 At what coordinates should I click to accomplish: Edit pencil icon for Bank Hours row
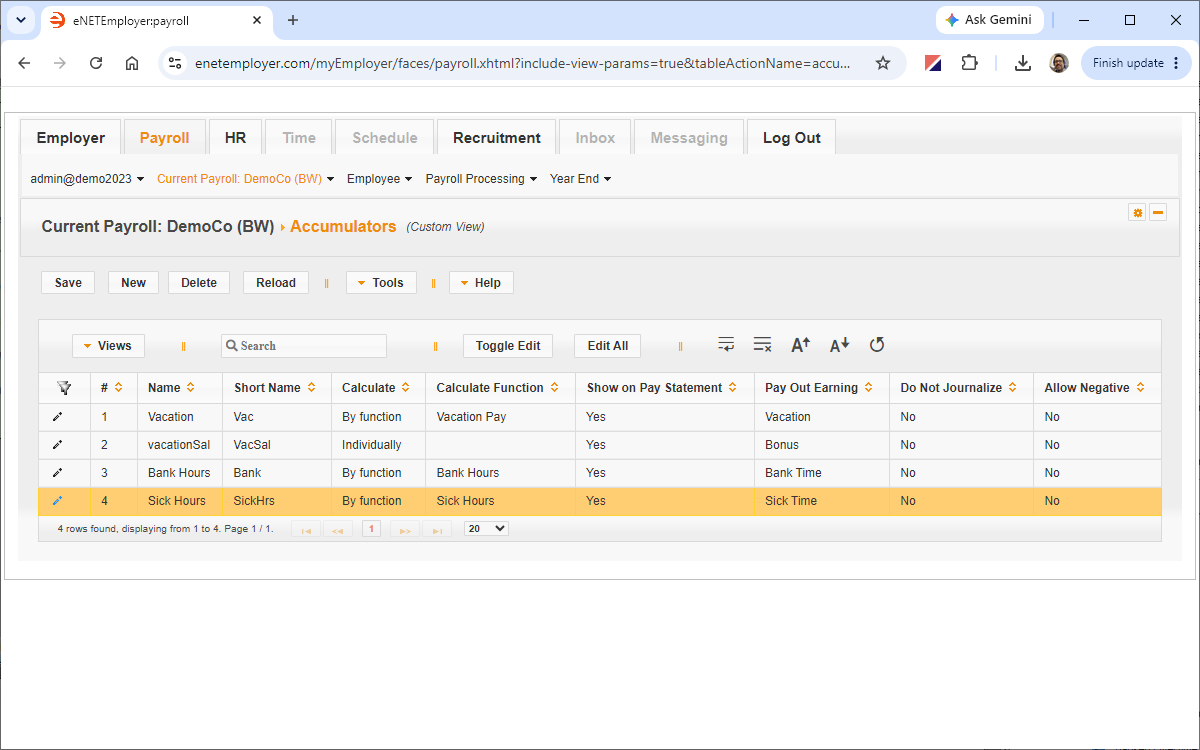point(57,473)
